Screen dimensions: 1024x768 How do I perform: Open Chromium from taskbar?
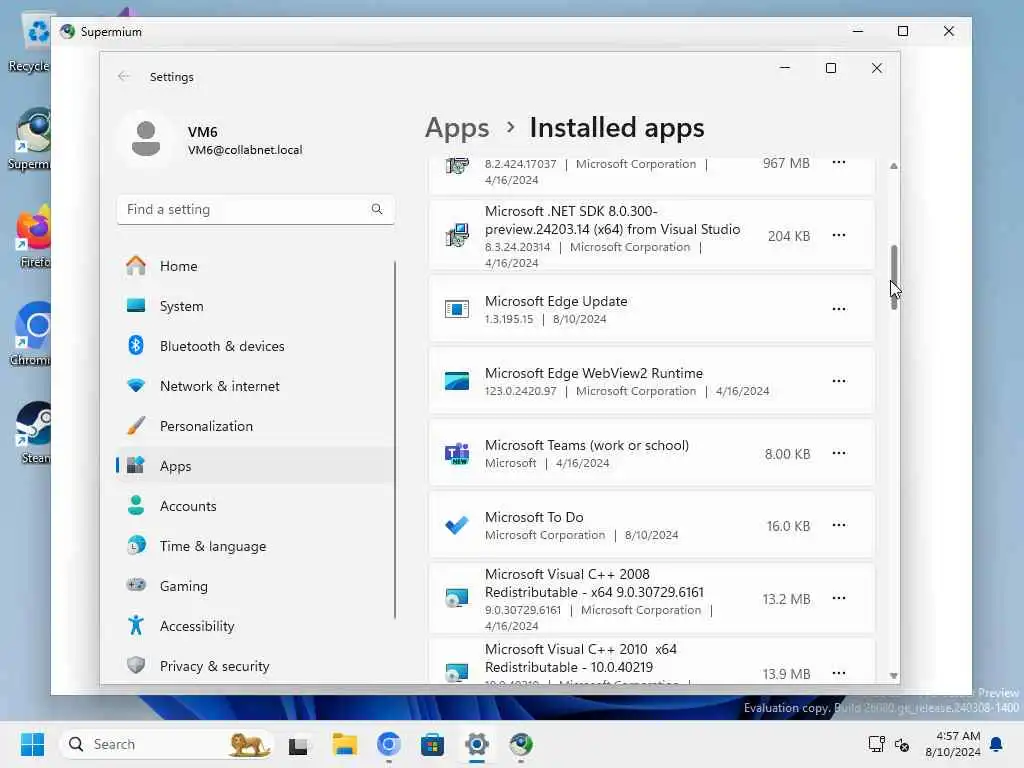389,744
